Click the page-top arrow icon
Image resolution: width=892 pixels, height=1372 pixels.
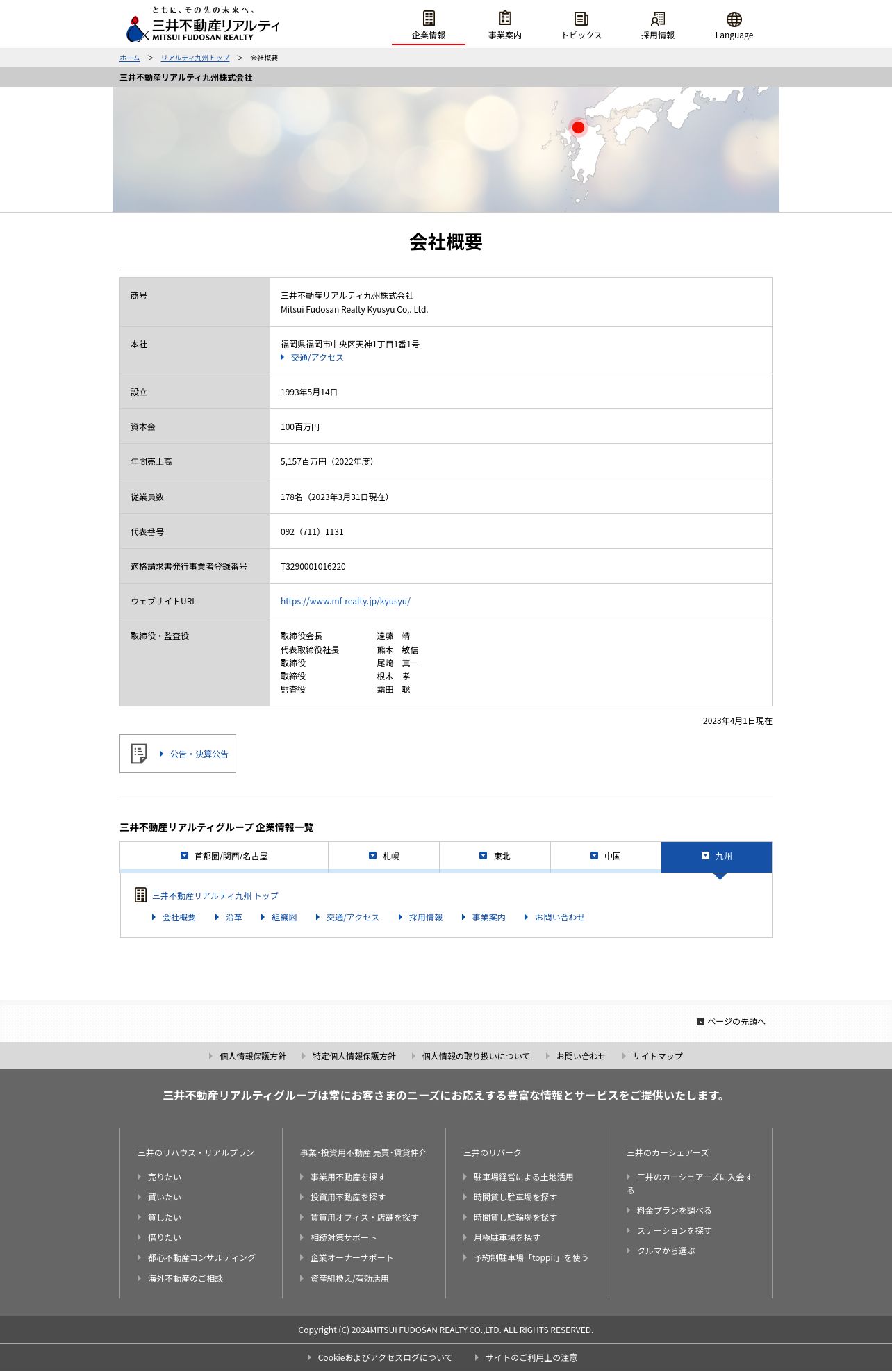click(x=700, y=1021)
